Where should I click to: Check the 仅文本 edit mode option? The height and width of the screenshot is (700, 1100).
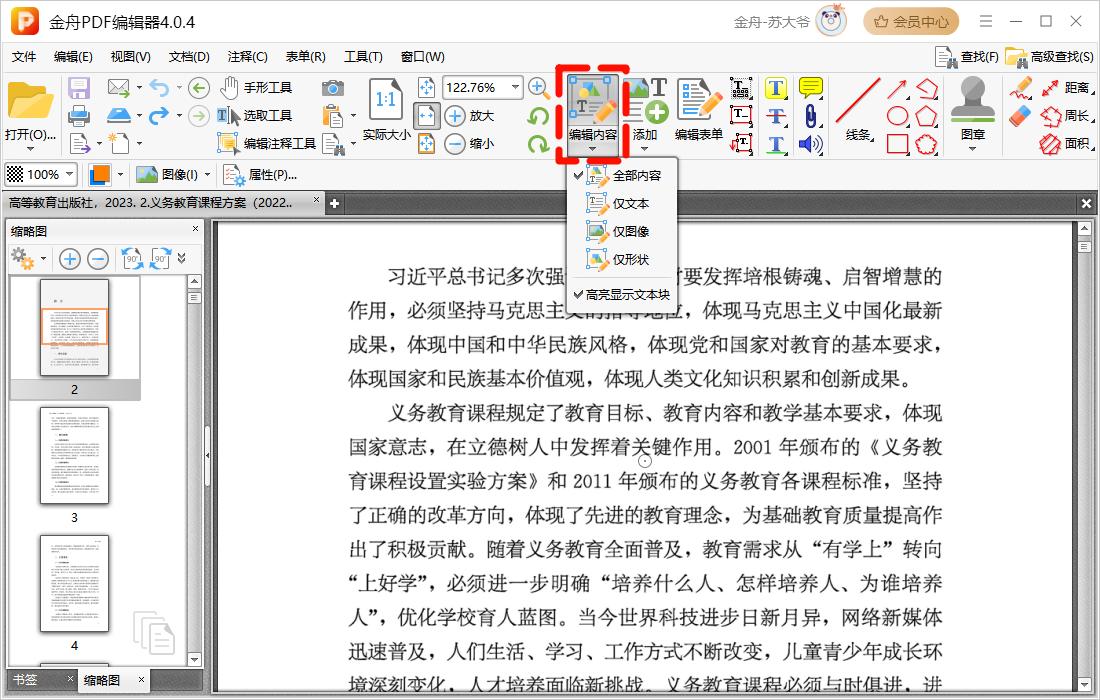pyautogui.click(x=630, y=204)
